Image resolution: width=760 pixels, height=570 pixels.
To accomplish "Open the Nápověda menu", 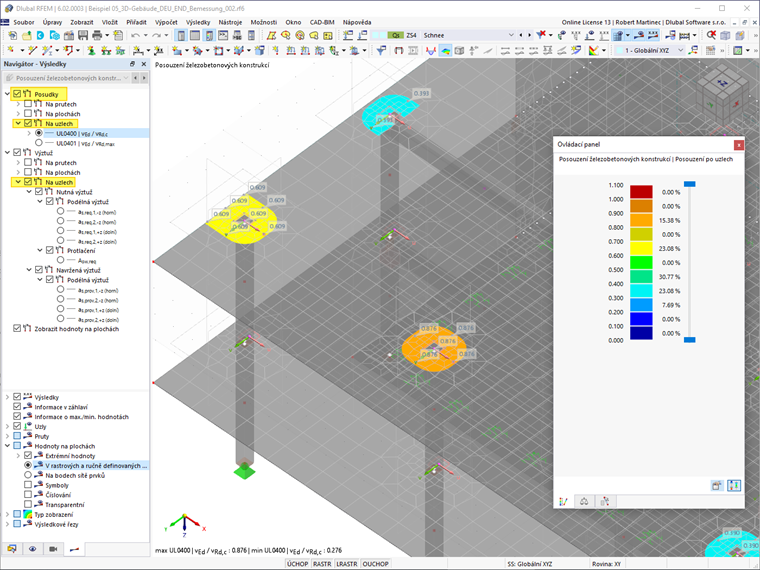I will (357, 22).
